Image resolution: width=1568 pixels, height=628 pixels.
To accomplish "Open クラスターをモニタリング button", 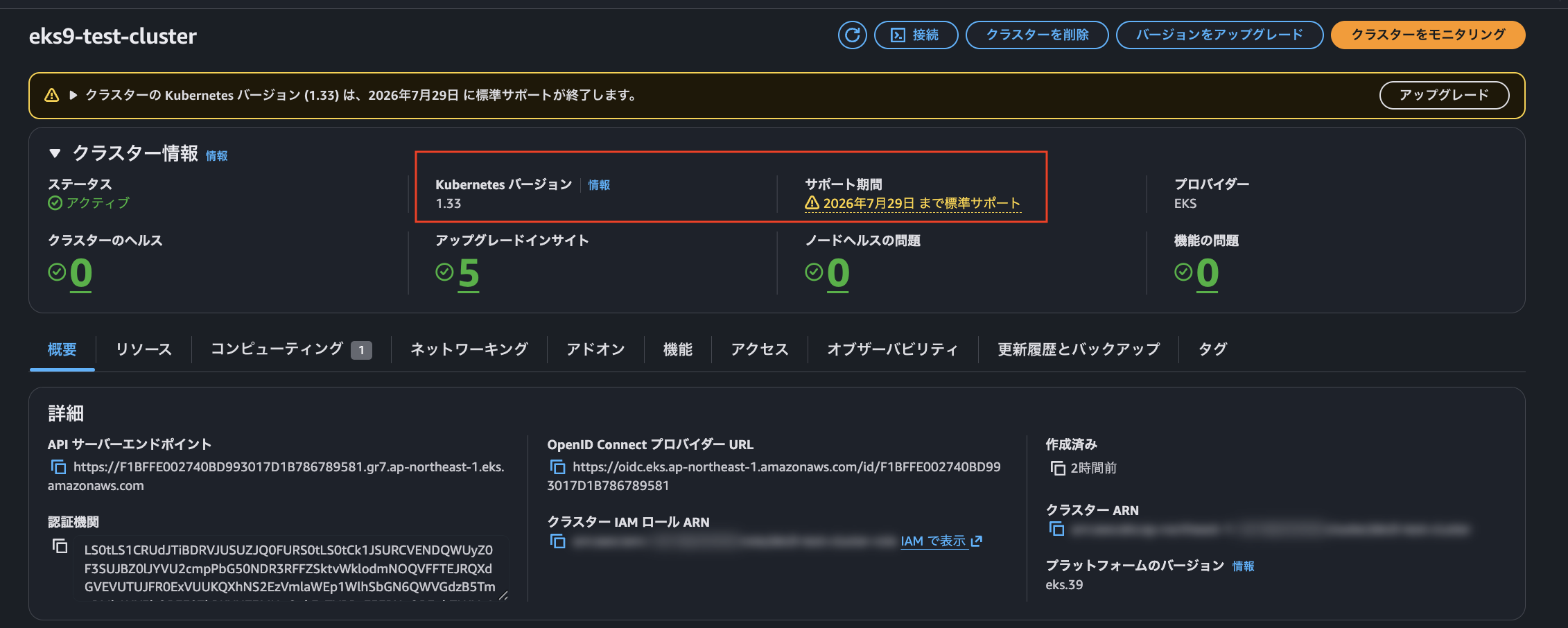I will point(1428,35).
